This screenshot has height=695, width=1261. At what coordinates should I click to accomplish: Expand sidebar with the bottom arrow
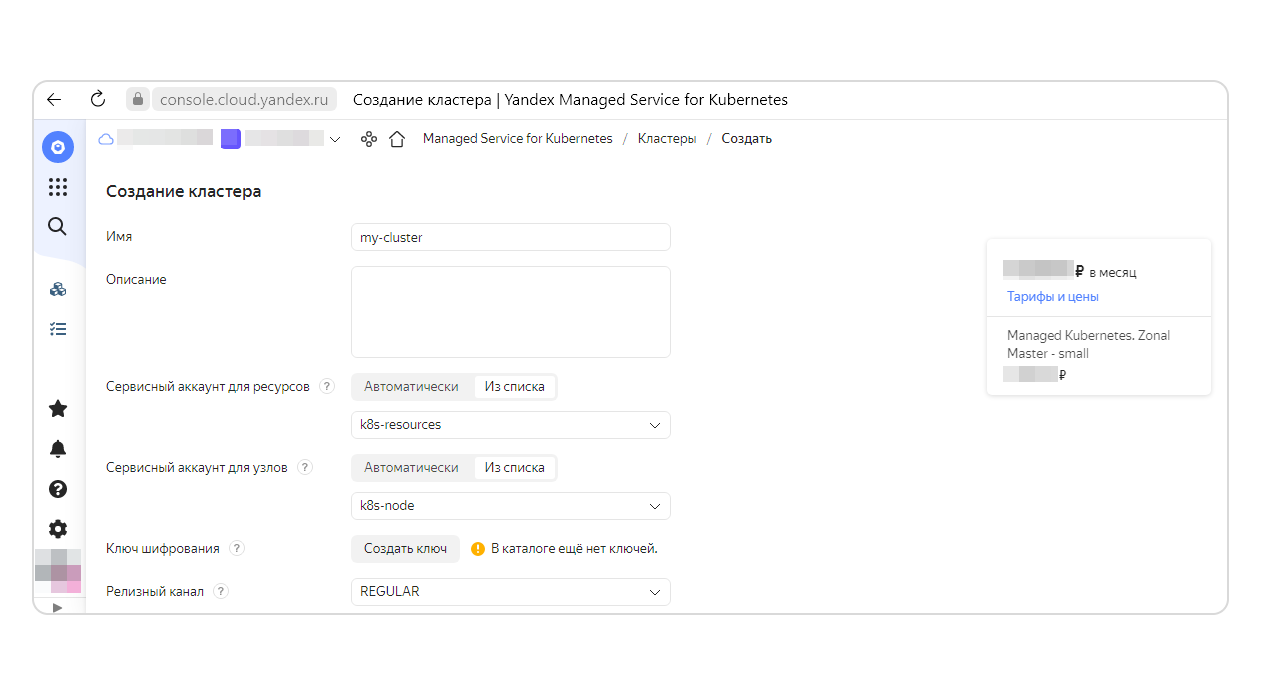pos(57,607)
